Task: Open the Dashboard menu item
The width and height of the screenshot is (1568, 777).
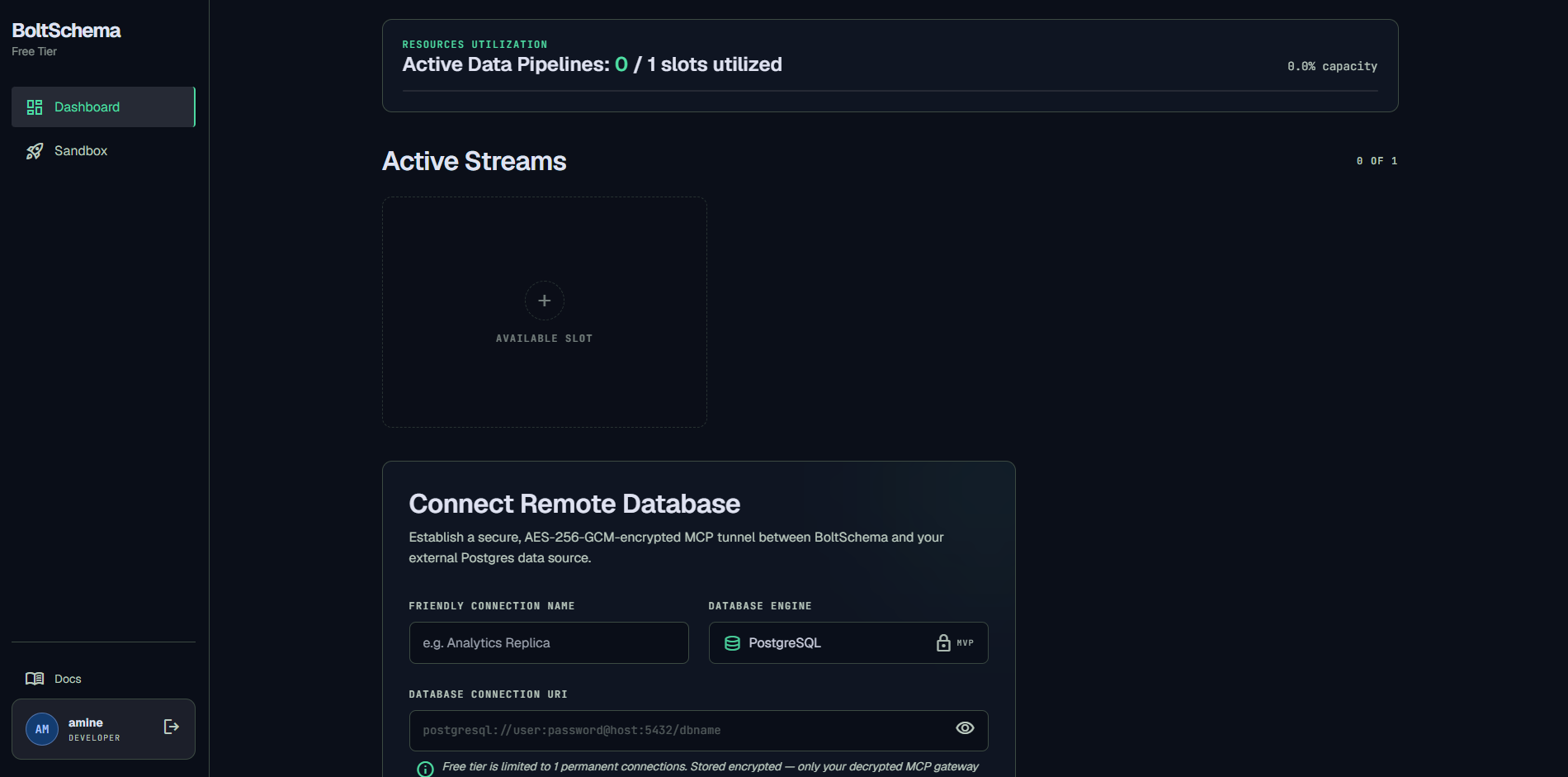Action: coord(103,107)
